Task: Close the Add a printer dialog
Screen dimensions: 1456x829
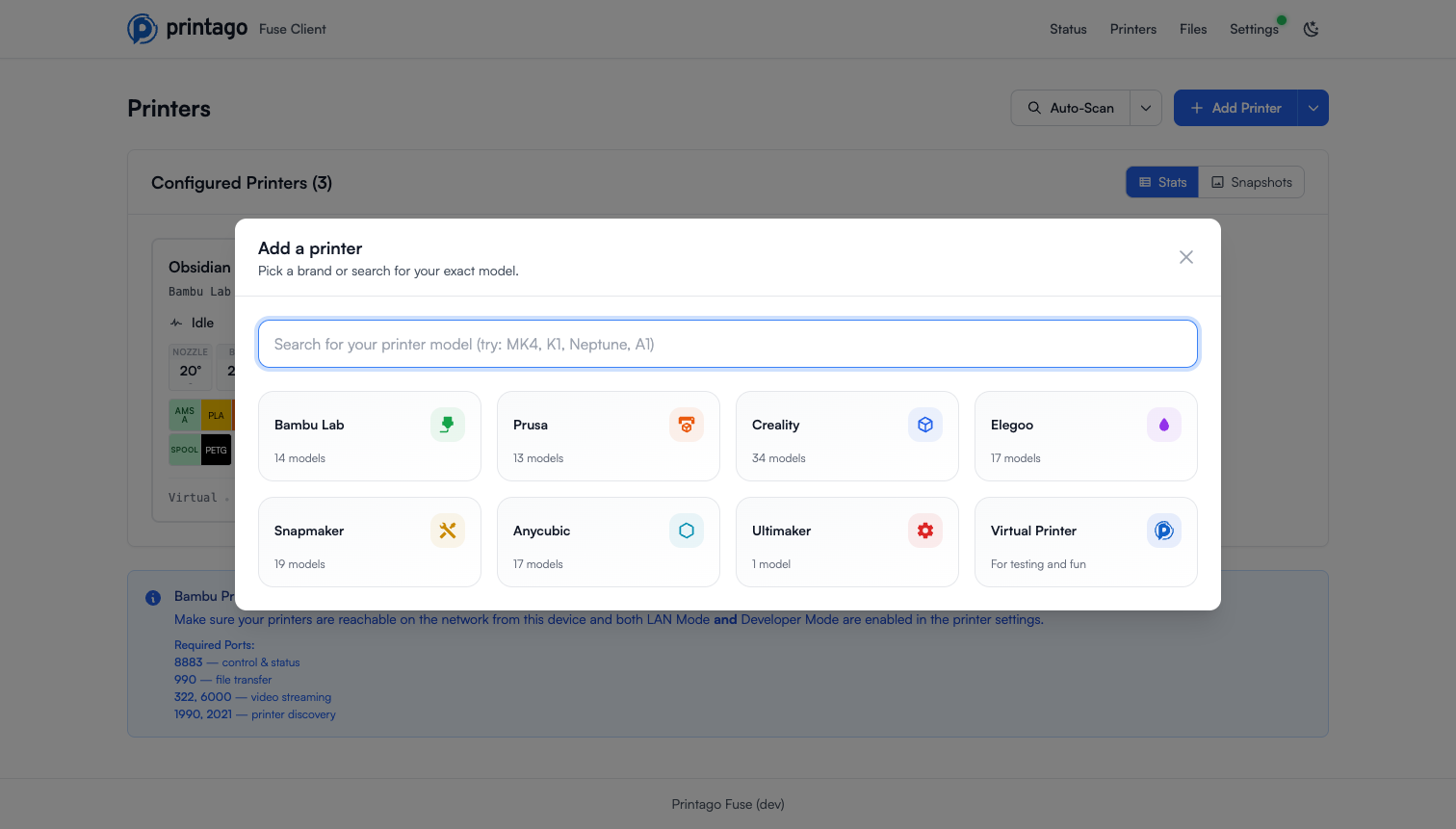Action: tap(1186, 257)
